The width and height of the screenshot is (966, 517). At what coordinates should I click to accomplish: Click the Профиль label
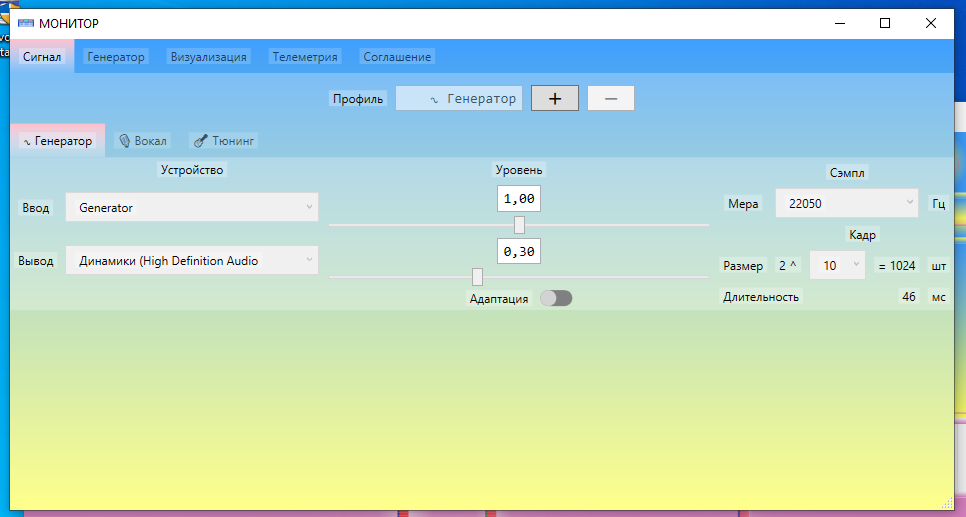coord(358,99)
